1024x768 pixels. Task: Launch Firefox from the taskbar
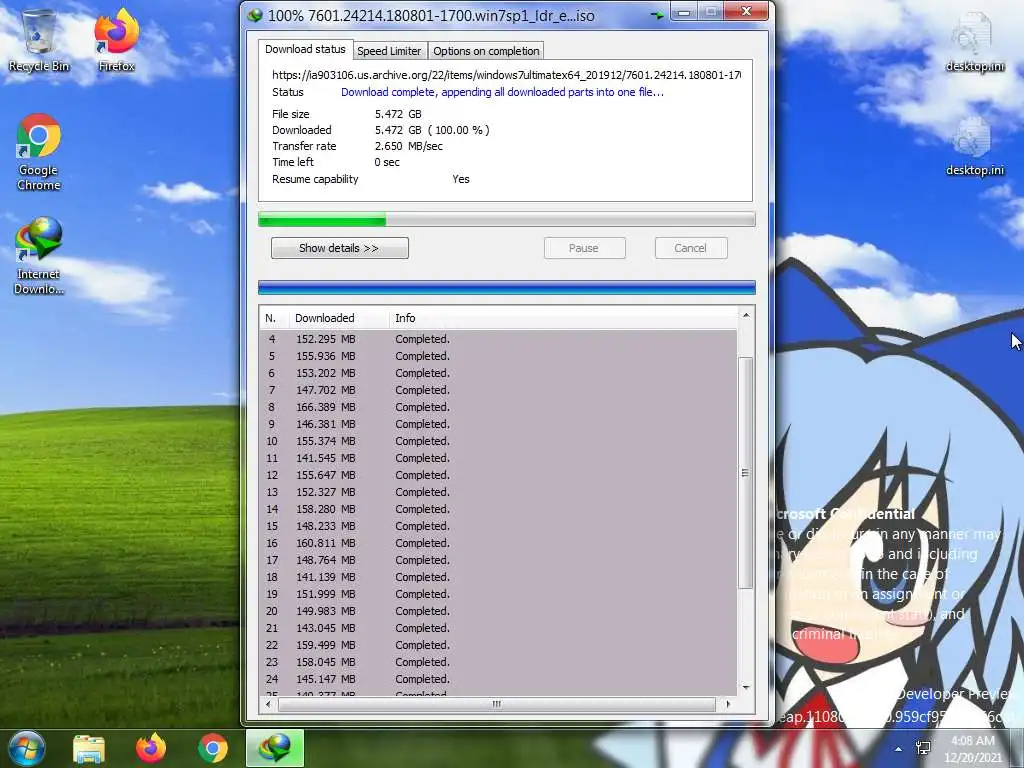(x=151, y=749)
